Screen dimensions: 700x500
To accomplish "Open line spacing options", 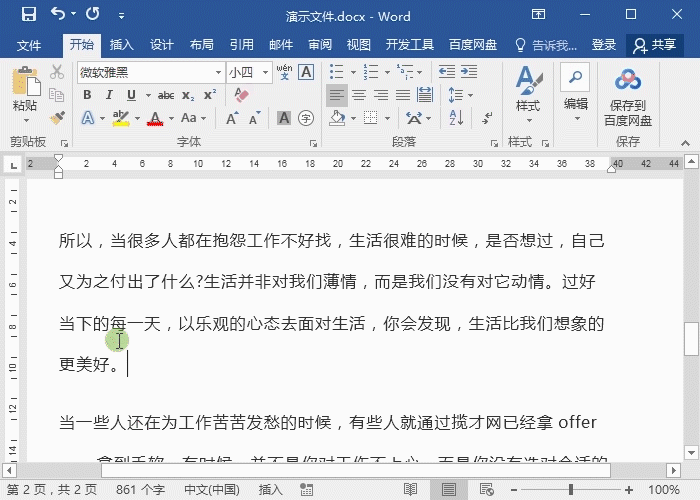I will [x=460, y=95].
